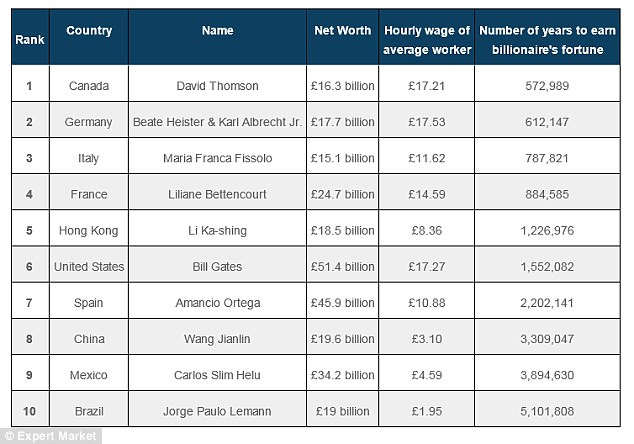Click the Carlos Slim Helu cell
Viewport: 634px width, 444px height.
tap(218, 375)
